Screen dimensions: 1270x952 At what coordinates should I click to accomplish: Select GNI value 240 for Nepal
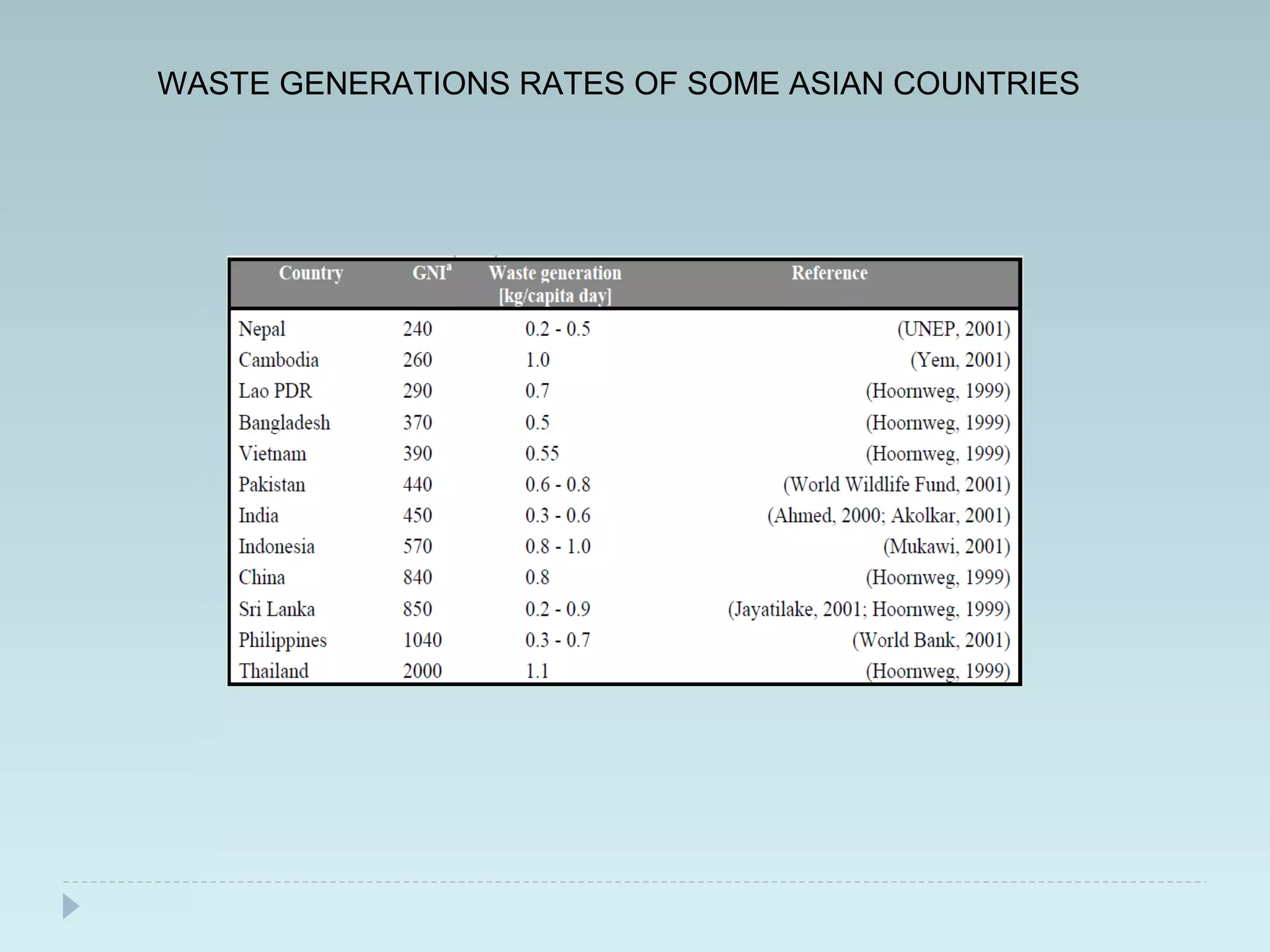(x=417, y=329)
